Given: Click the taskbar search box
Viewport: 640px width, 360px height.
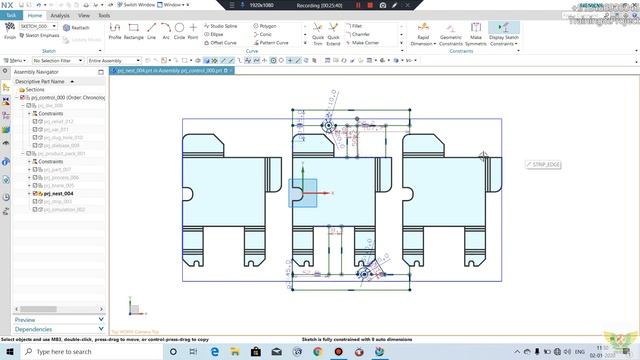Looking at the screenshot, I should (91, 351).
